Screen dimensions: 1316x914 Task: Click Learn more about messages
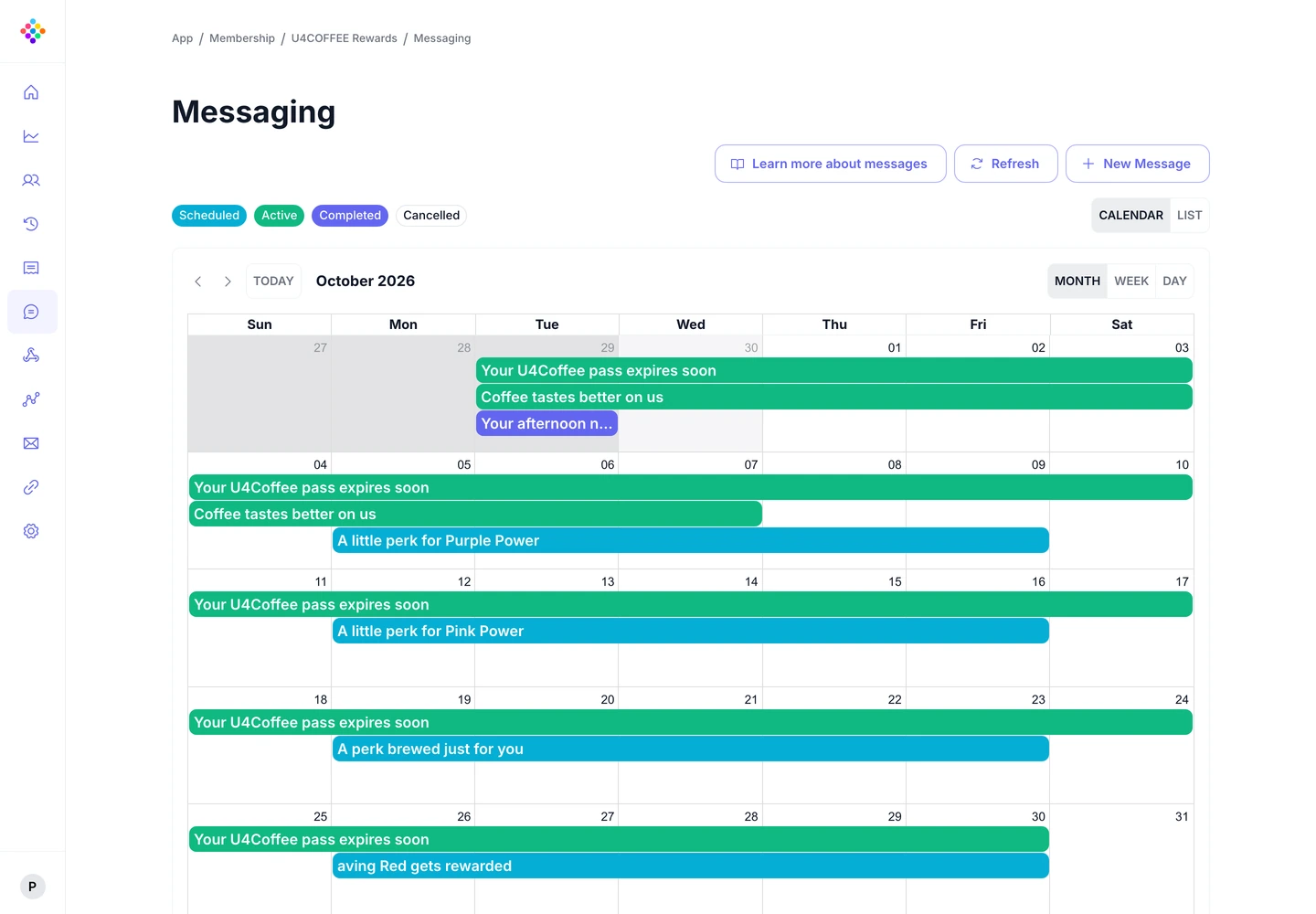click(831, 164)
